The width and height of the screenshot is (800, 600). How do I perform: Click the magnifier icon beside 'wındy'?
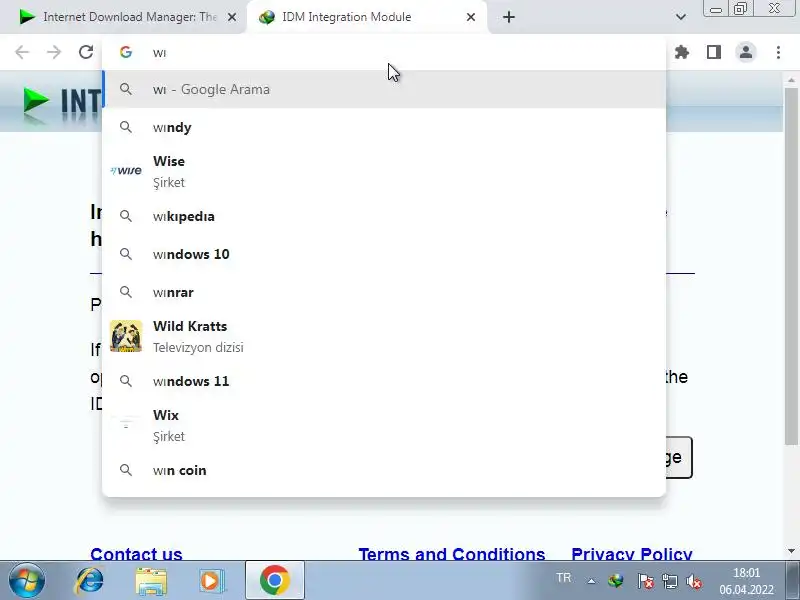[x=126, y=127]
